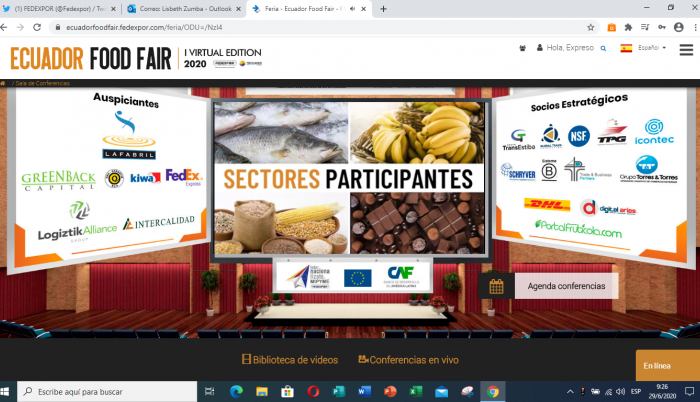Screen dimensions: 700x402
Task: Click the Spanish flag icon
Action: 626,48
